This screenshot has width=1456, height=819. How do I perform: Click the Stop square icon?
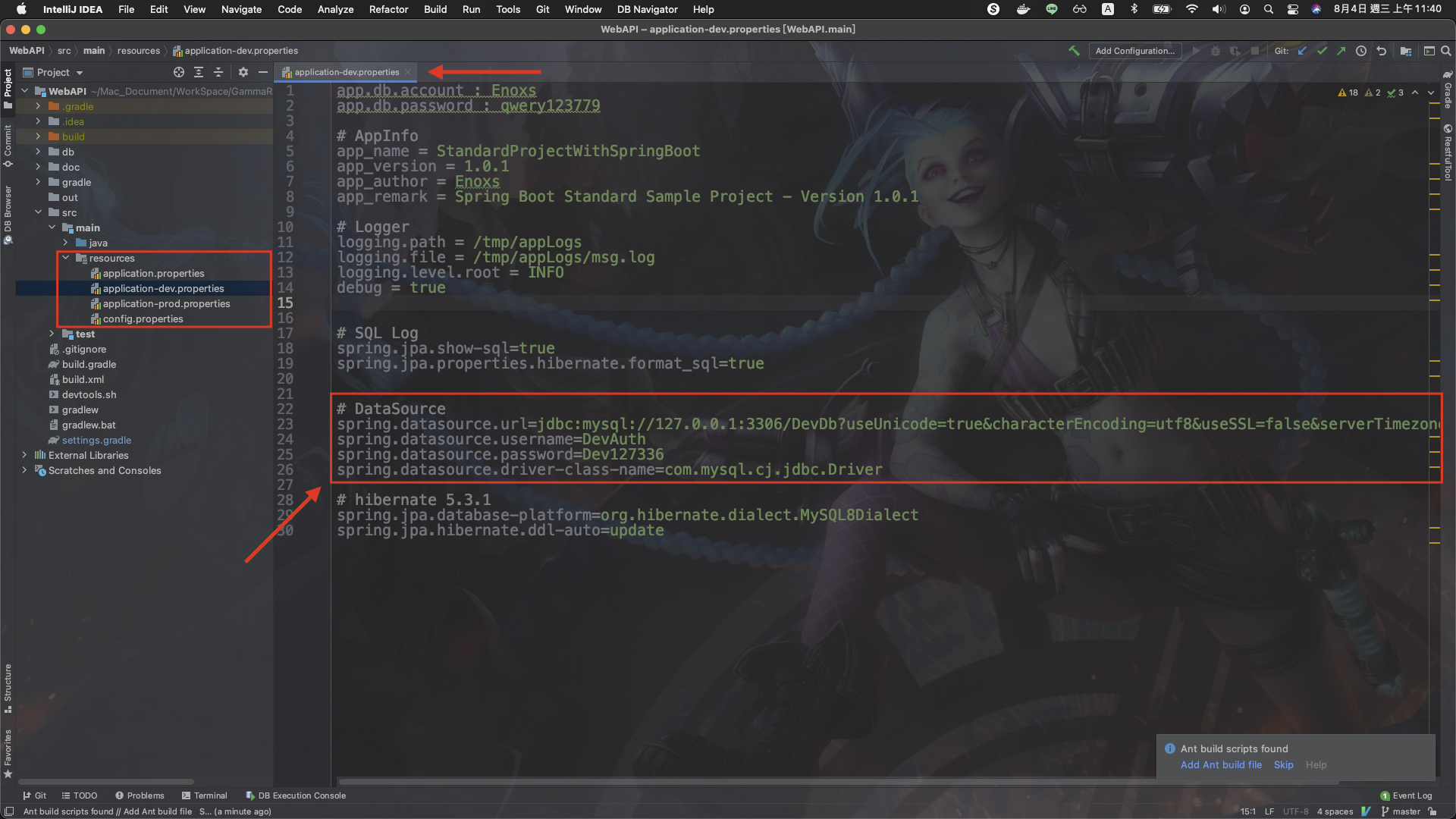click(1255, 51)
